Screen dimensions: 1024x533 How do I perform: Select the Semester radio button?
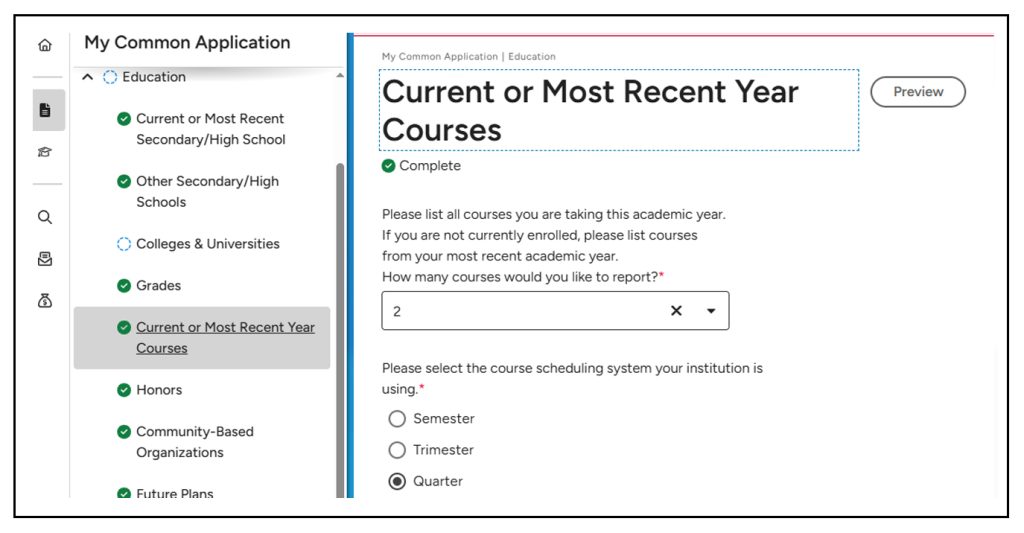pyautogui.click(x=397, y=419)
